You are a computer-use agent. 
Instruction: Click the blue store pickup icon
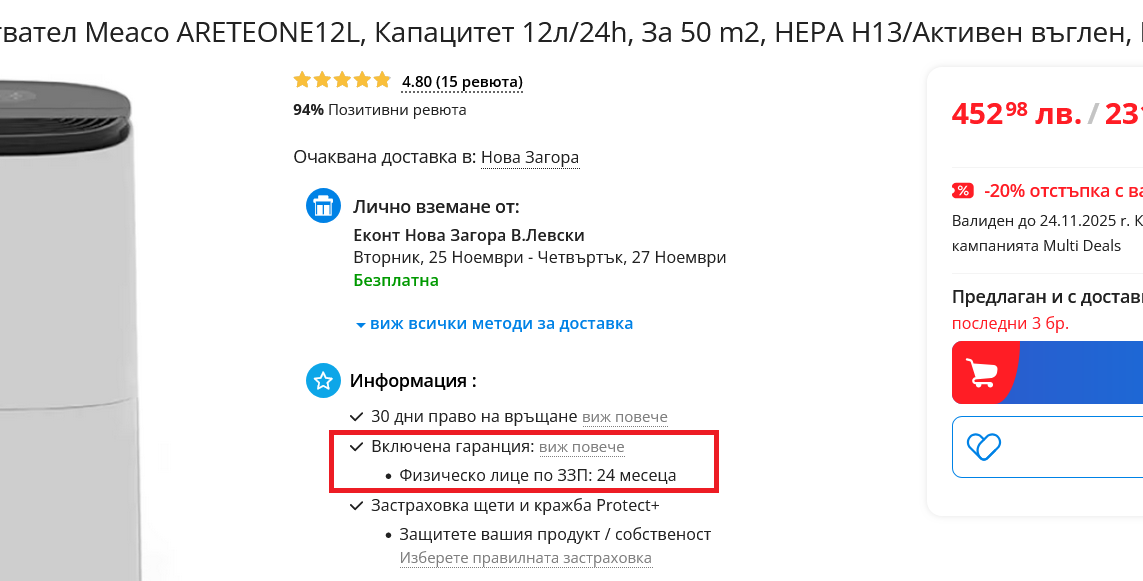323,207
